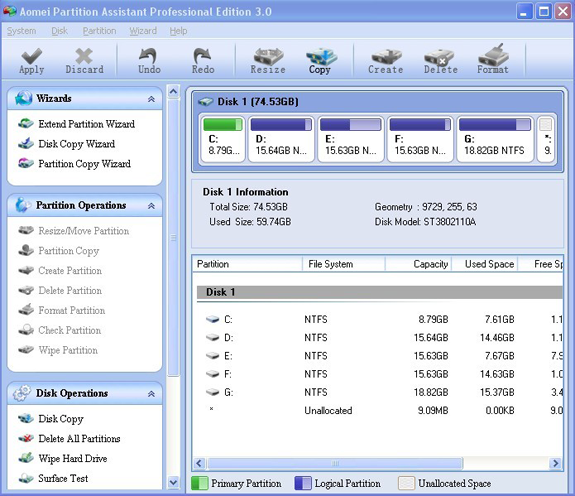Viewport: 575px width, 496px height.
Task: Click the left arrow of horizontal scrollbar
Action: coord(199,463)
